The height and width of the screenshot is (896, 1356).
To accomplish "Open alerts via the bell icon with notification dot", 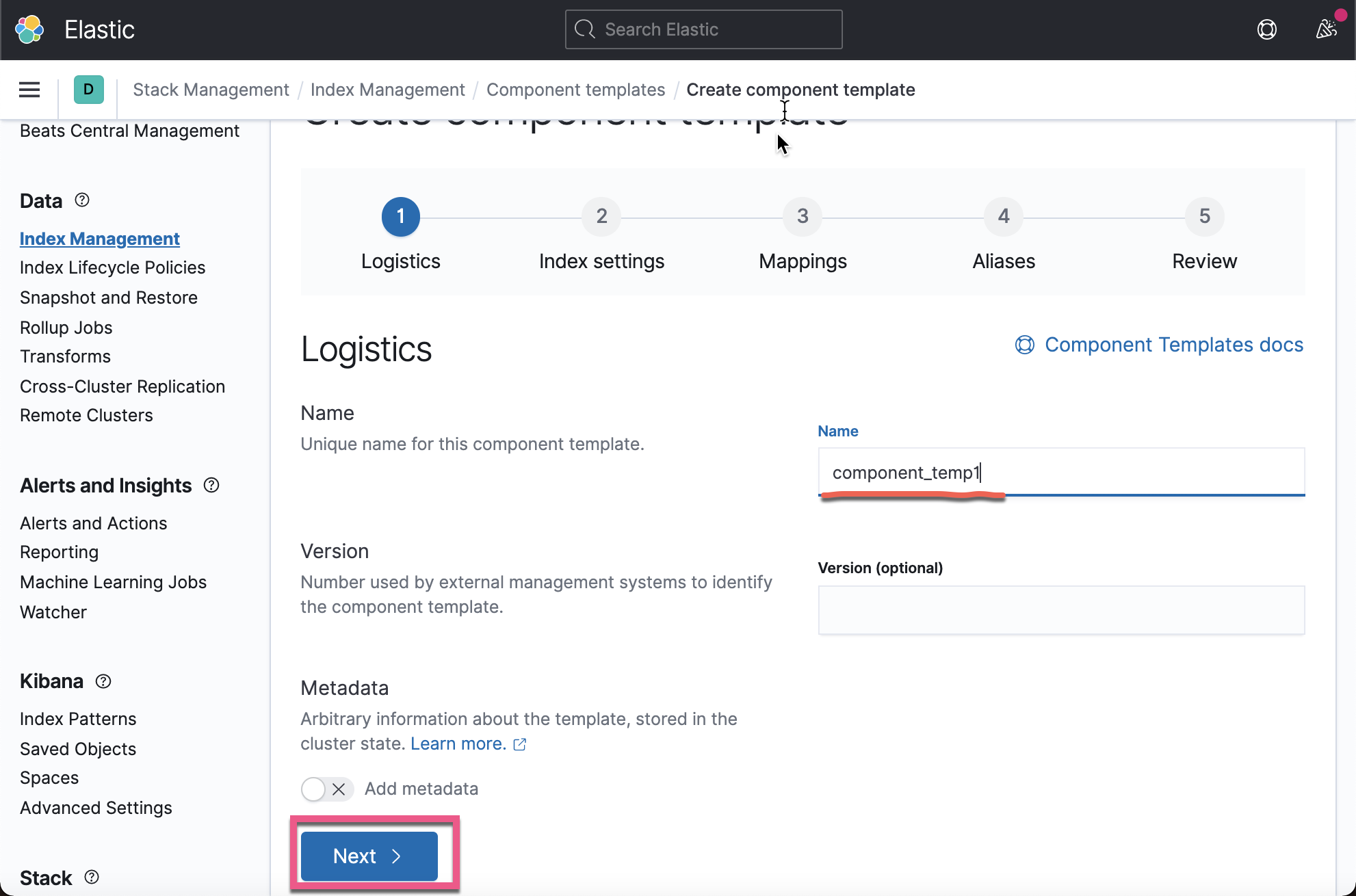I will [1326, 29].
